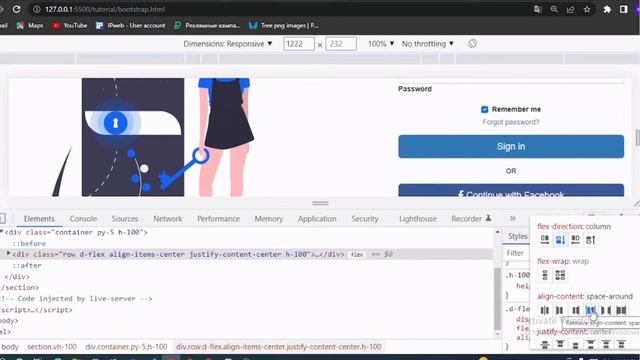Viewport: 640px width, 360px height.
Task: Open the zoom indicator in the address bar
Action: pos(554,9)
